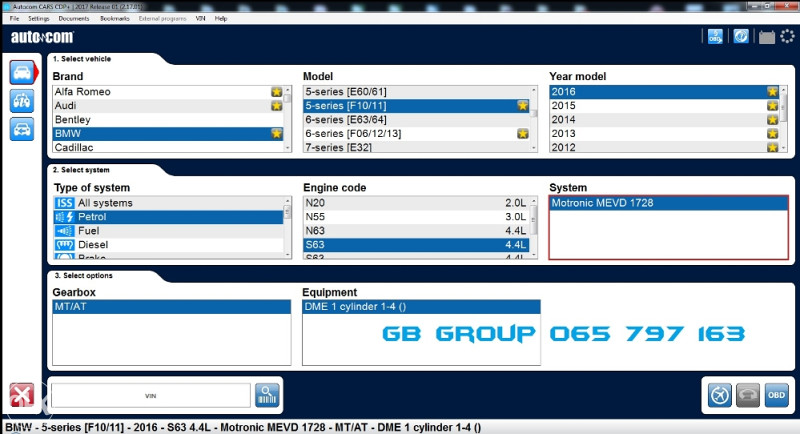Toggle favorite star for Audi
The height and width of the screenshot is (434, 800).
(277, 106)
